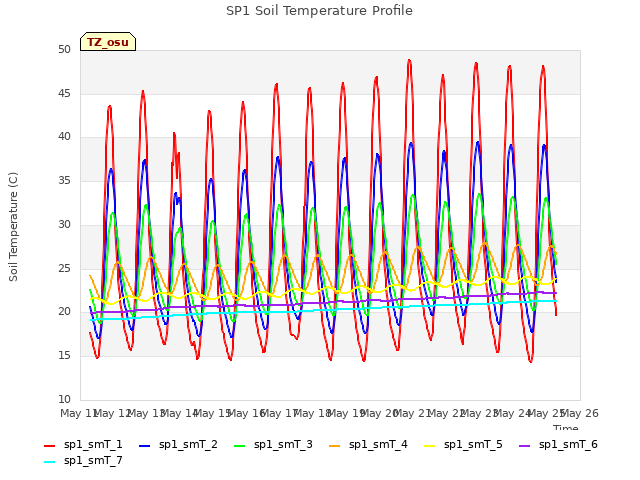Click the yellow sp1_smT_5 legend swatch
Viewport: 640px width, 480px height.
(x=429, y=446)
